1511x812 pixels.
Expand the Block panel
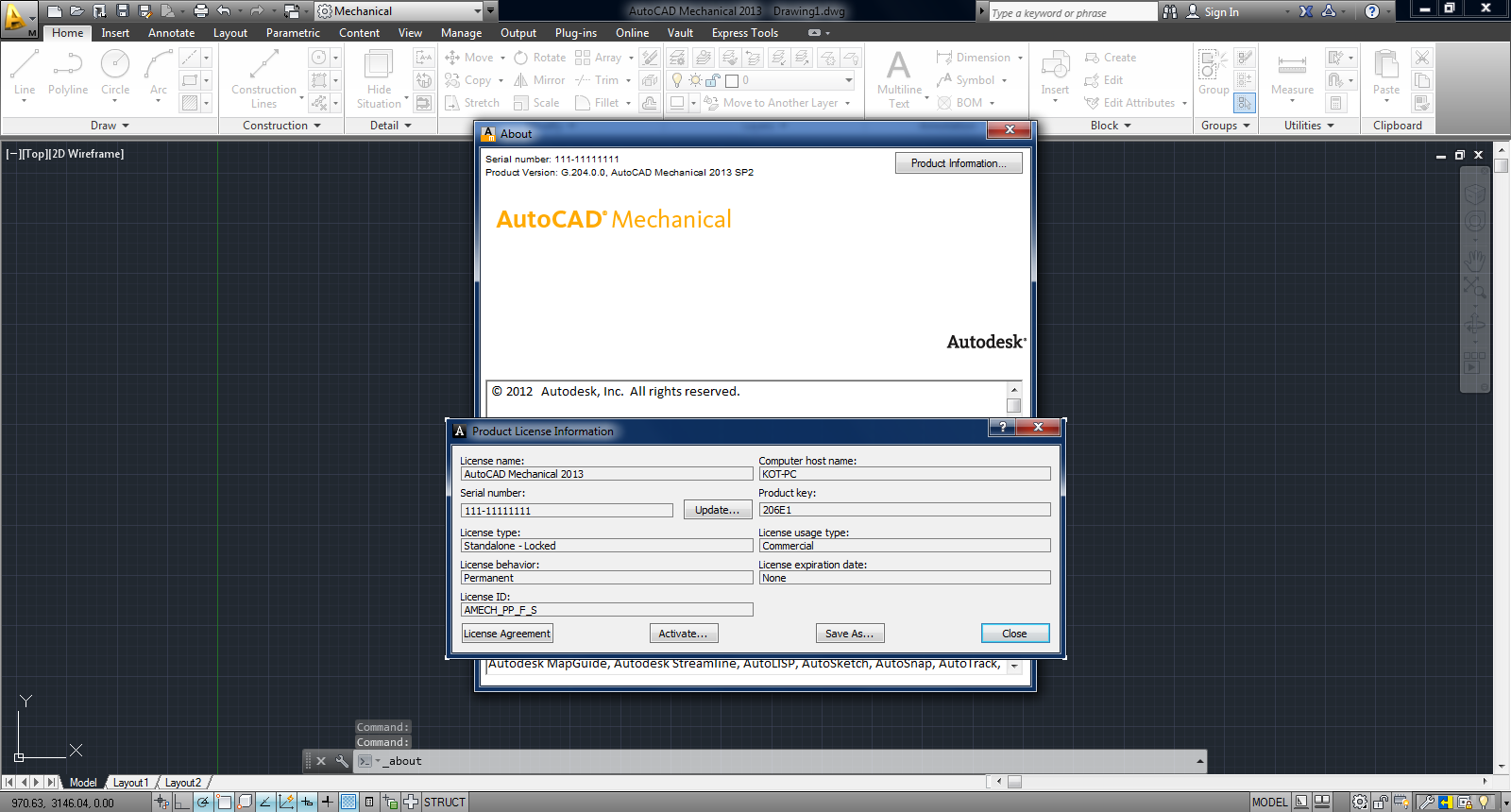point(1111,126)
